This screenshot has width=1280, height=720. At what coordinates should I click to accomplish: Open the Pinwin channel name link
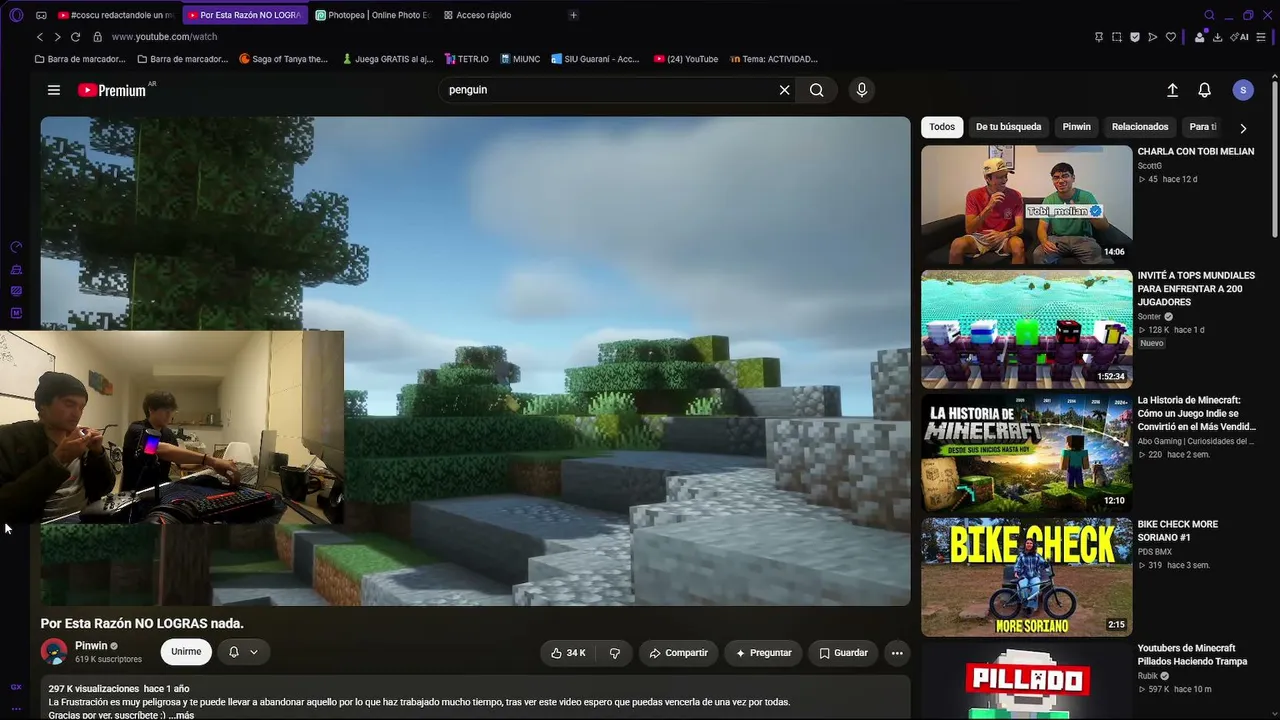(91, 646)
